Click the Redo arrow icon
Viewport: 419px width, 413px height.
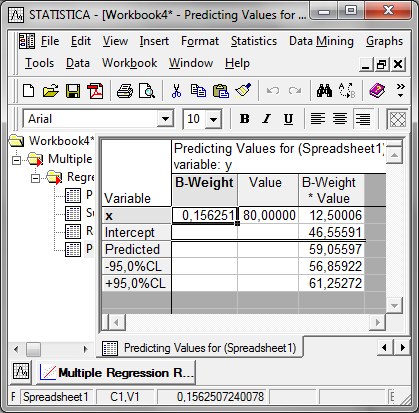pos(295,91)
